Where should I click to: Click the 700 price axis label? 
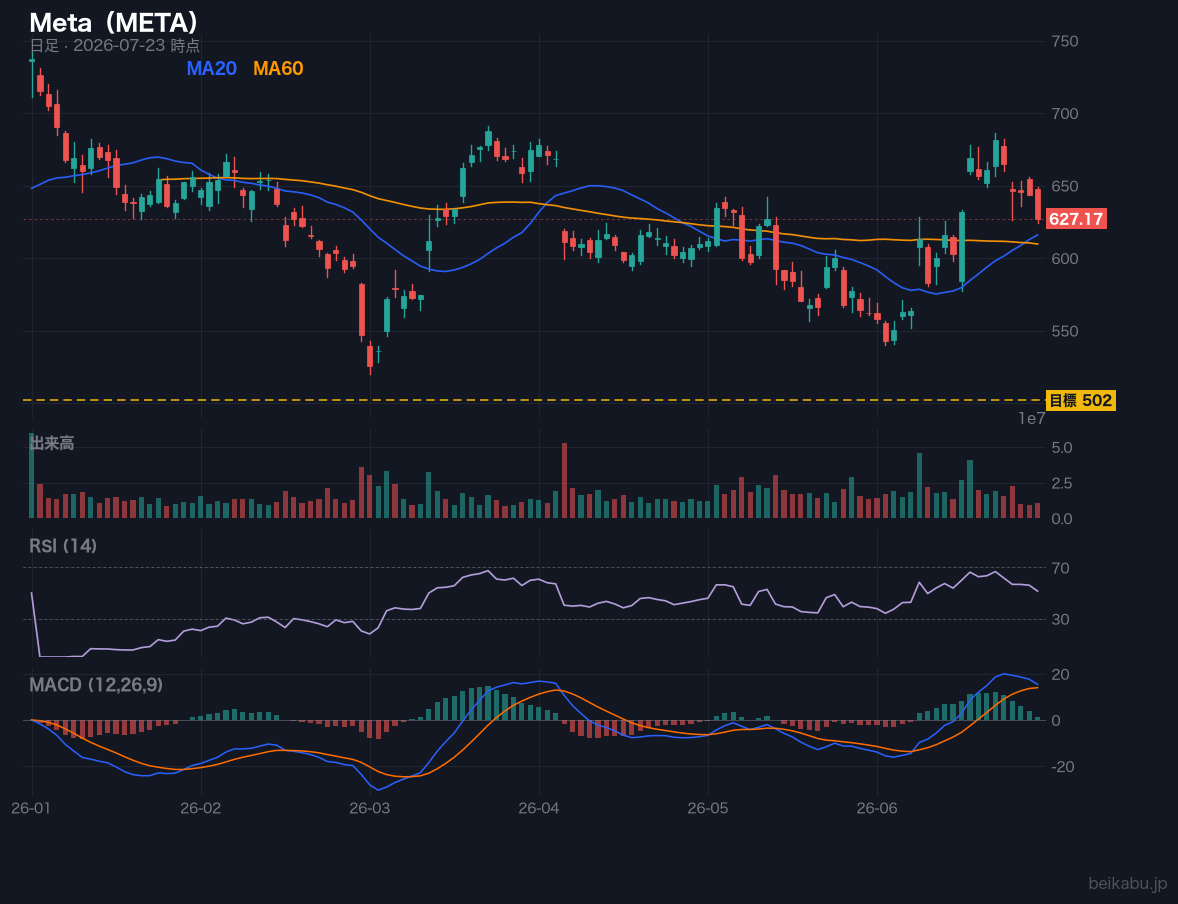tap(1065, 113)
